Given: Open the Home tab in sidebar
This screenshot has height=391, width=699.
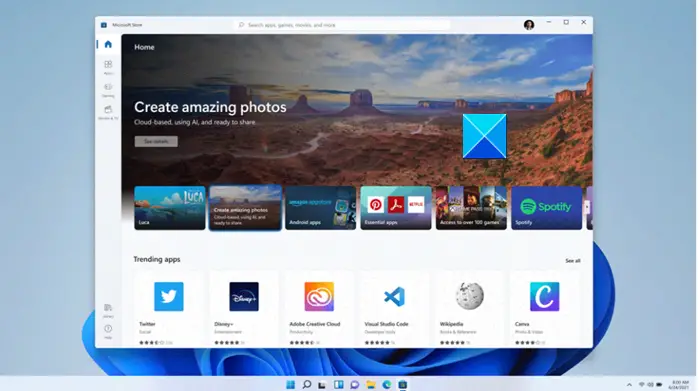Looking at the screenshot, I should point(108,44).
